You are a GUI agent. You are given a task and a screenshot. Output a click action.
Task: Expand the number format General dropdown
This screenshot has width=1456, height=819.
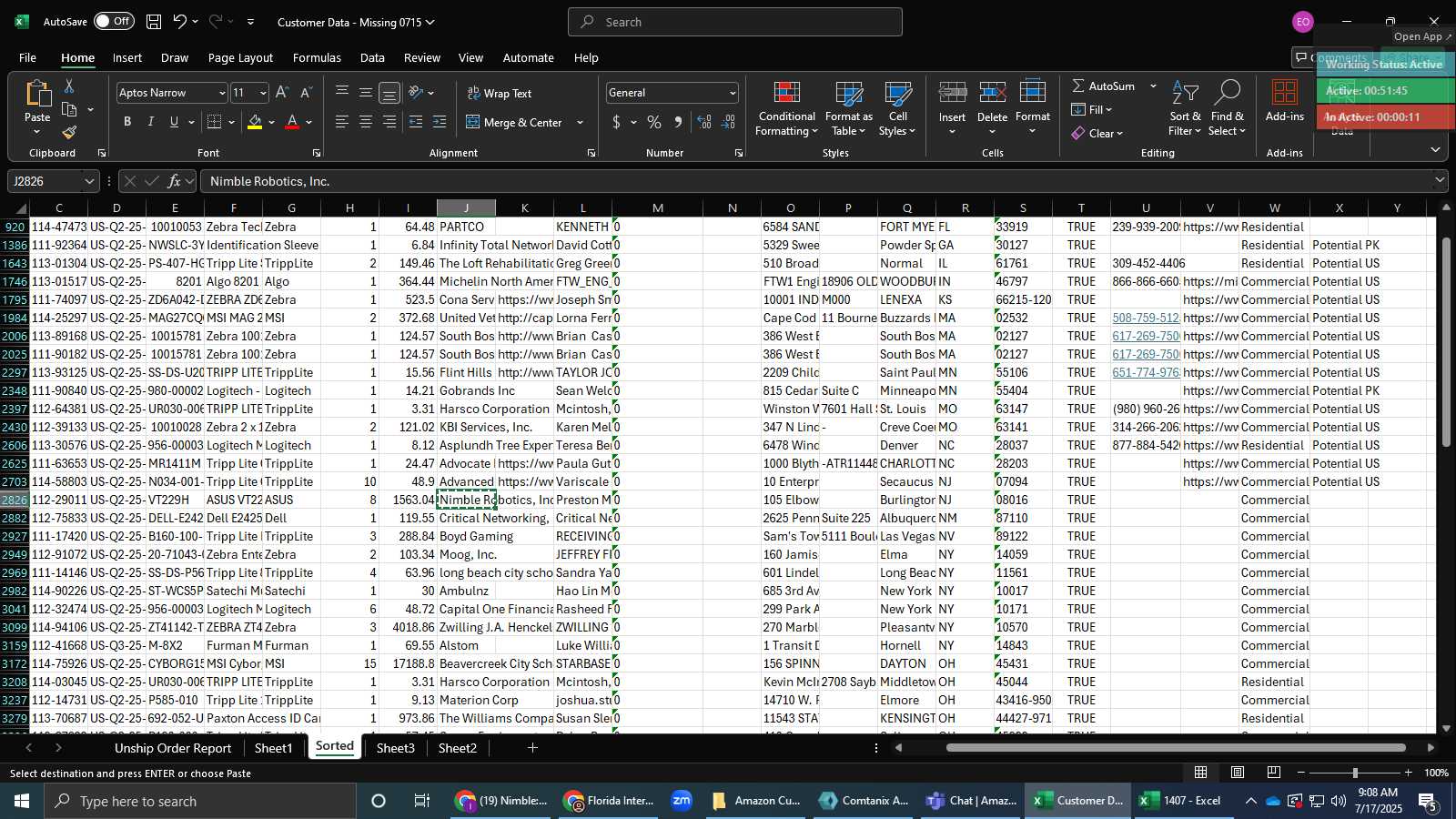tap(733, 93)
